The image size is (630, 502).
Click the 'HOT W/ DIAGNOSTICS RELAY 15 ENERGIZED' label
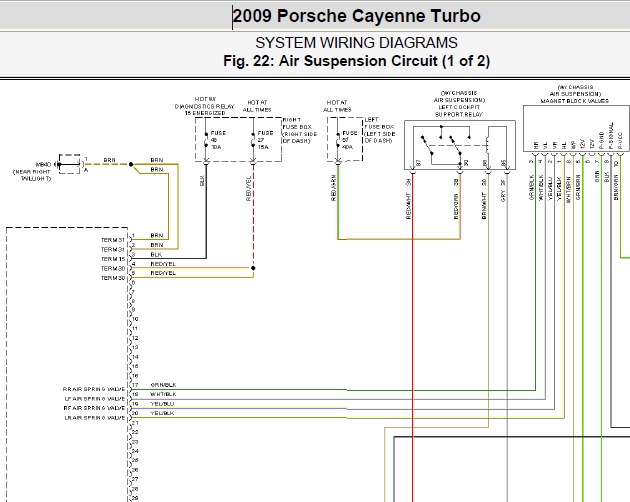[205, 106]
